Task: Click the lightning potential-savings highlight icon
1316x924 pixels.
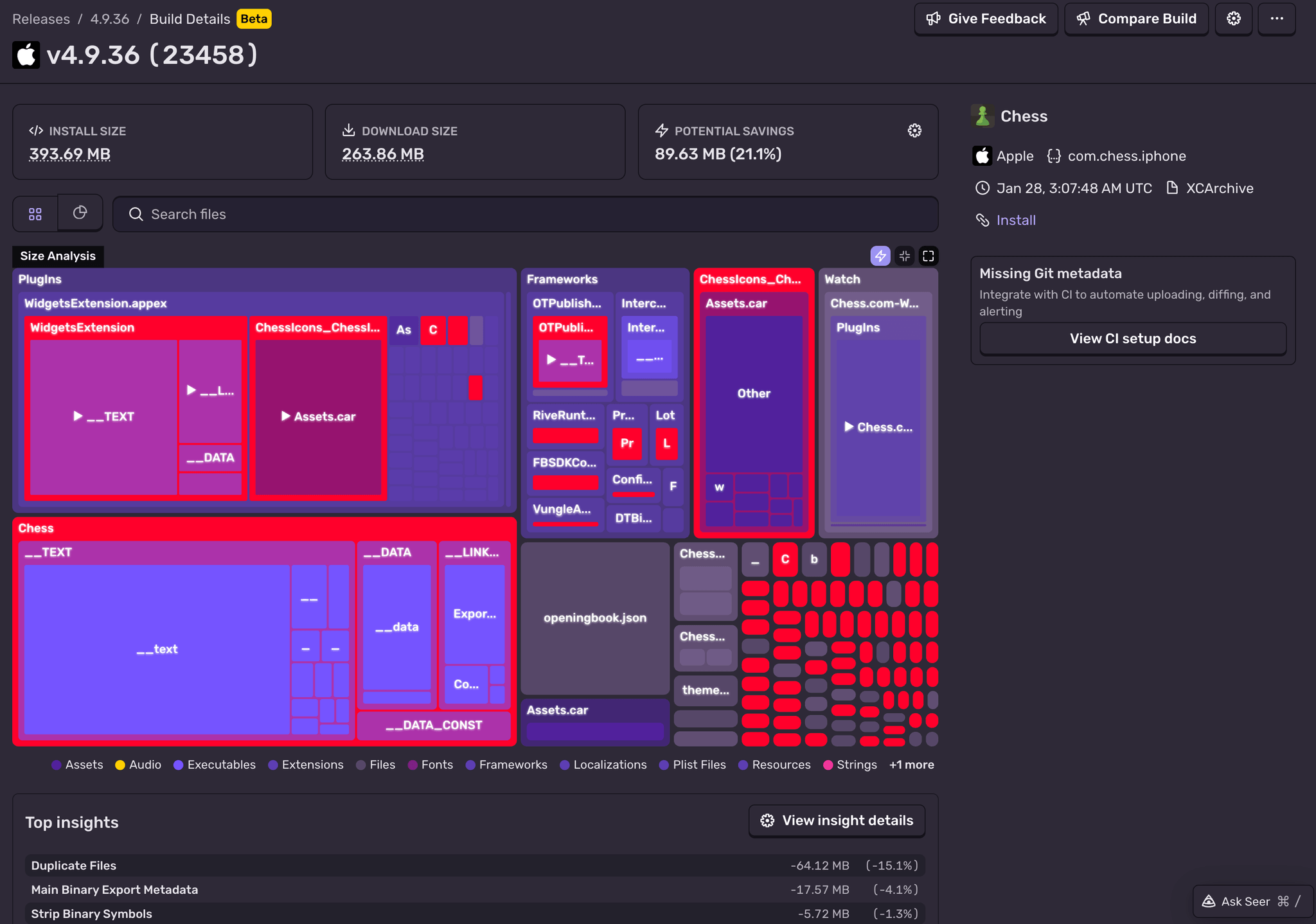Action: [x=881, y=256]
